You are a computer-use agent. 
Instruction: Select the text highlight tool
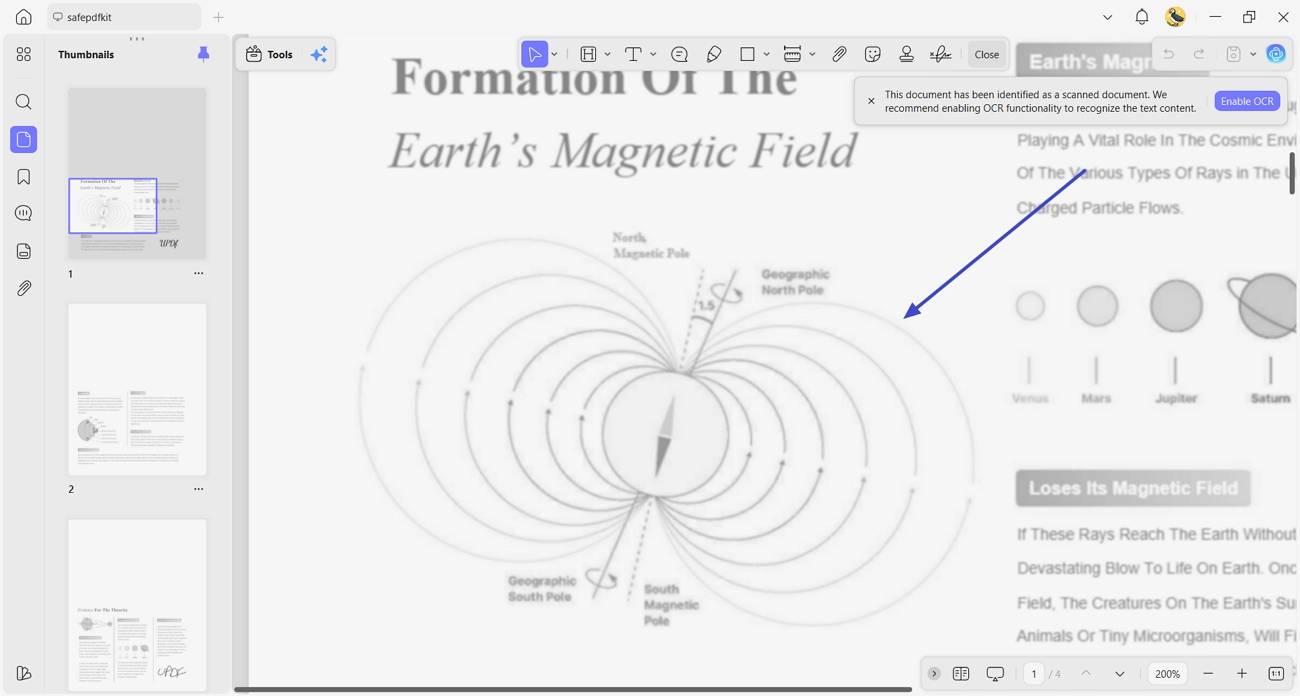pyautogui.click(x=588, y=54)
